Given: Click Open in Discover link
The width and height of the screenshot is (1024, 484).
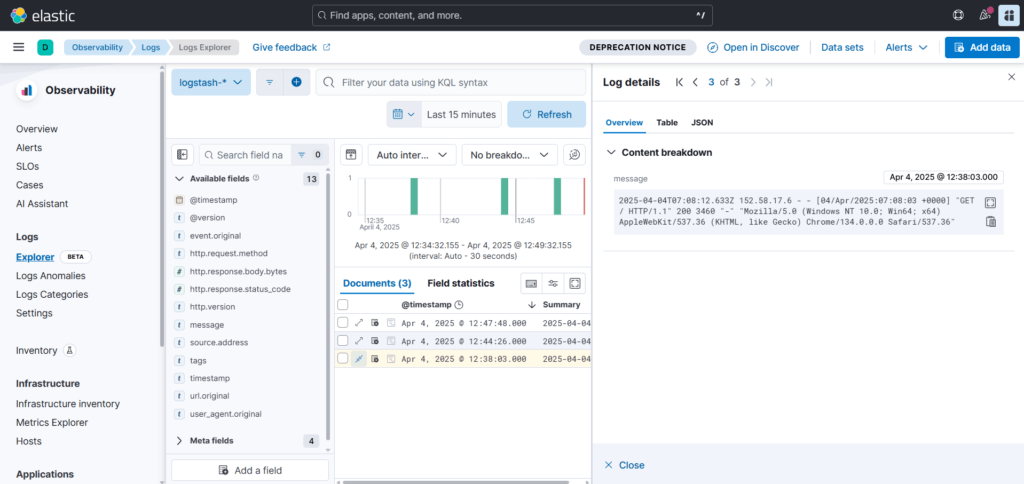Looking at the screenshot, I should pos(753,47).
